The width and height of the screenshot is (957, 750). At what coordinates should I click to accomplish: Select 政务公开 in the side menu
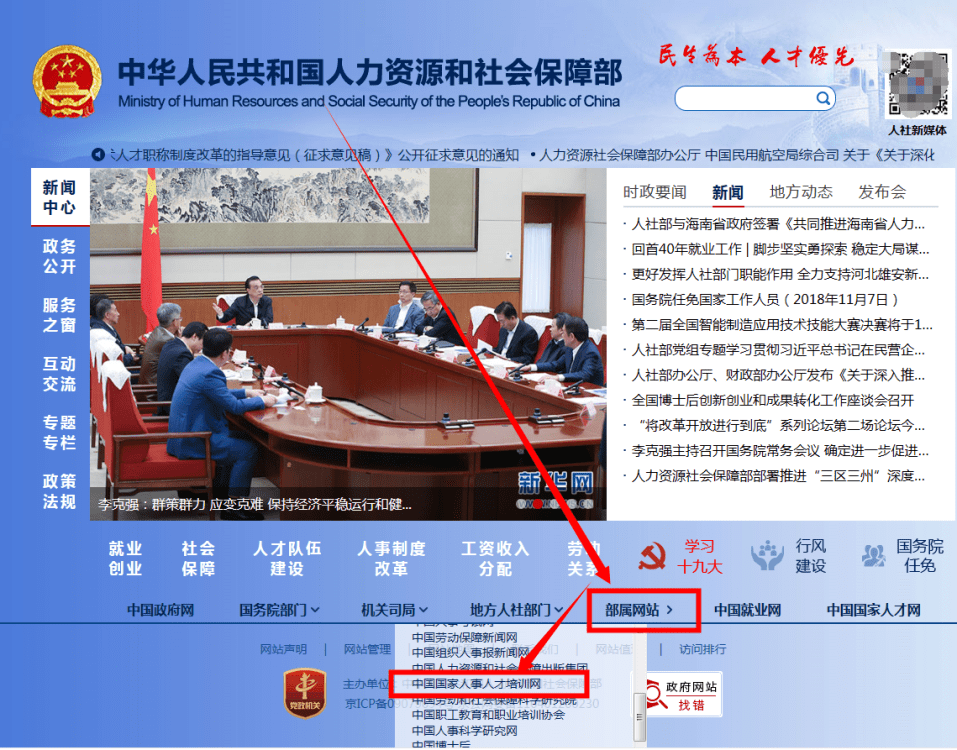click(x=59, y=256)
